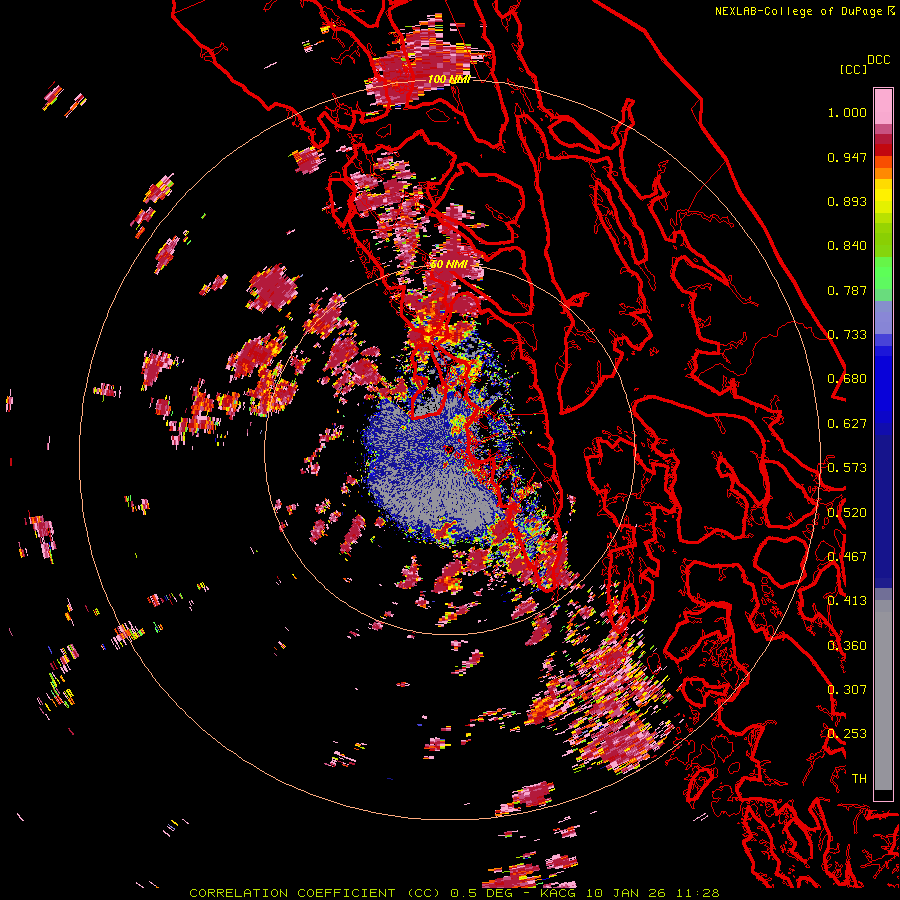
Task: Select the 0.467 scale value
Action: point(847,557)
